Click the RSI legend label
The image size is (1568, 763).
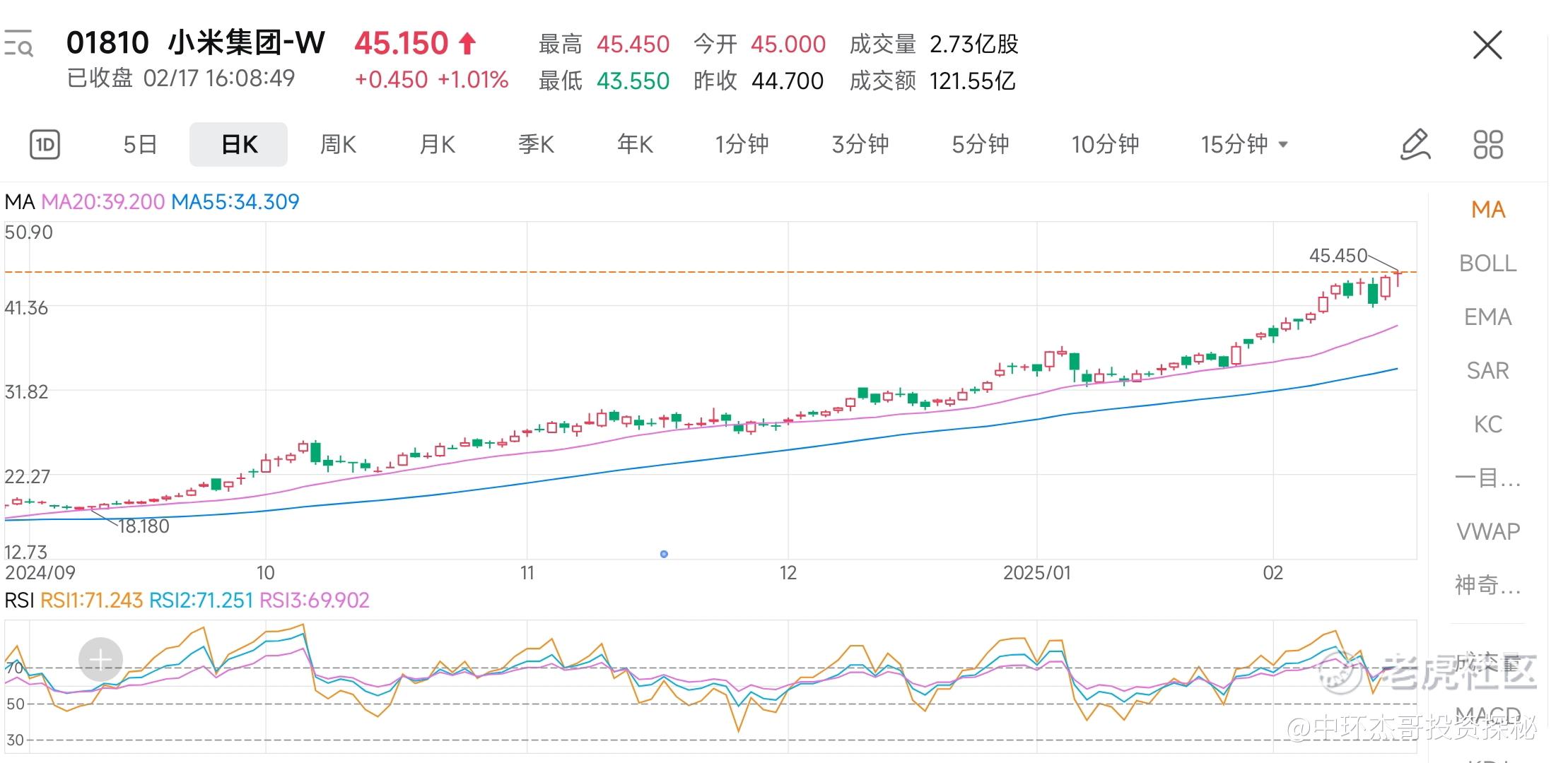[19, 601]
